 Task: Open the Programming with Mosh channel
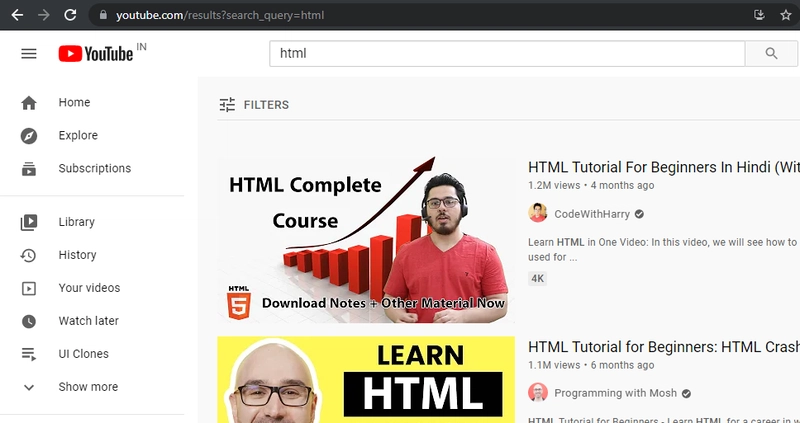pos(615,393)
